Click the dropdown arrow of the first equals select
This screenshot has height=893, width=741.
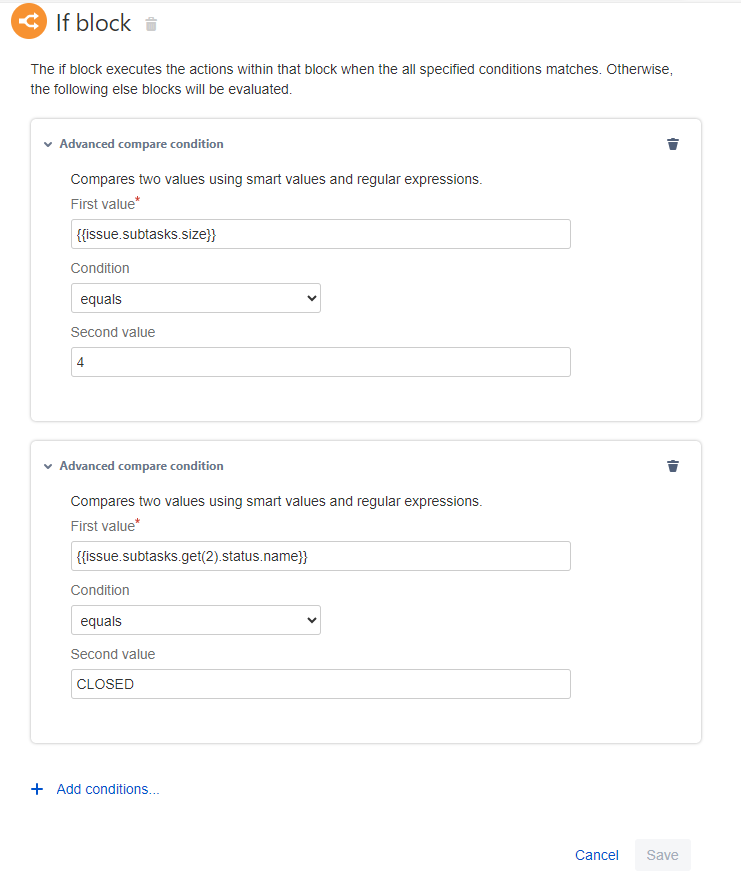[x=312, y=298]
